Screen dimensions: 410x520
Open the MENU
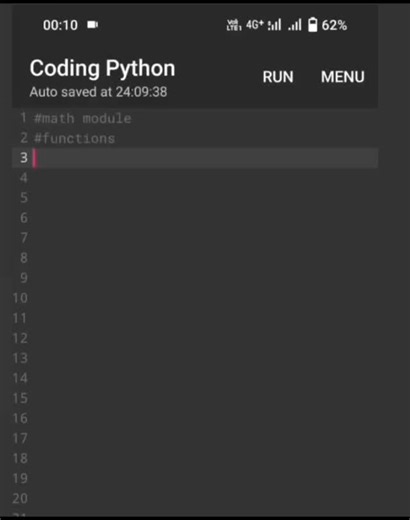(x=343, y=77)
